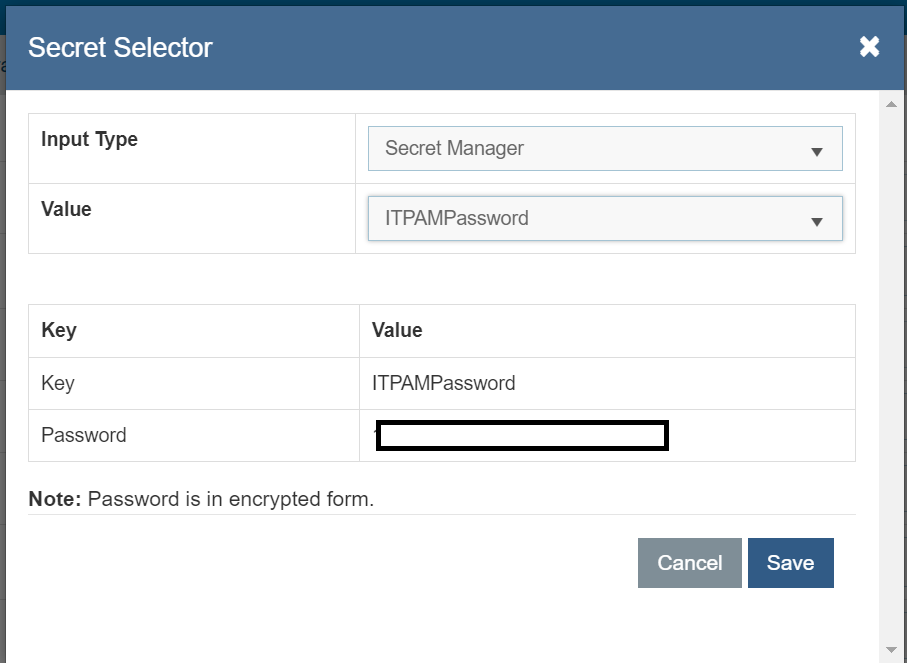The width and height of the screenshot is (907, 663).
Task: Click the note about encrypted password
Action: (x=201, y=498)
